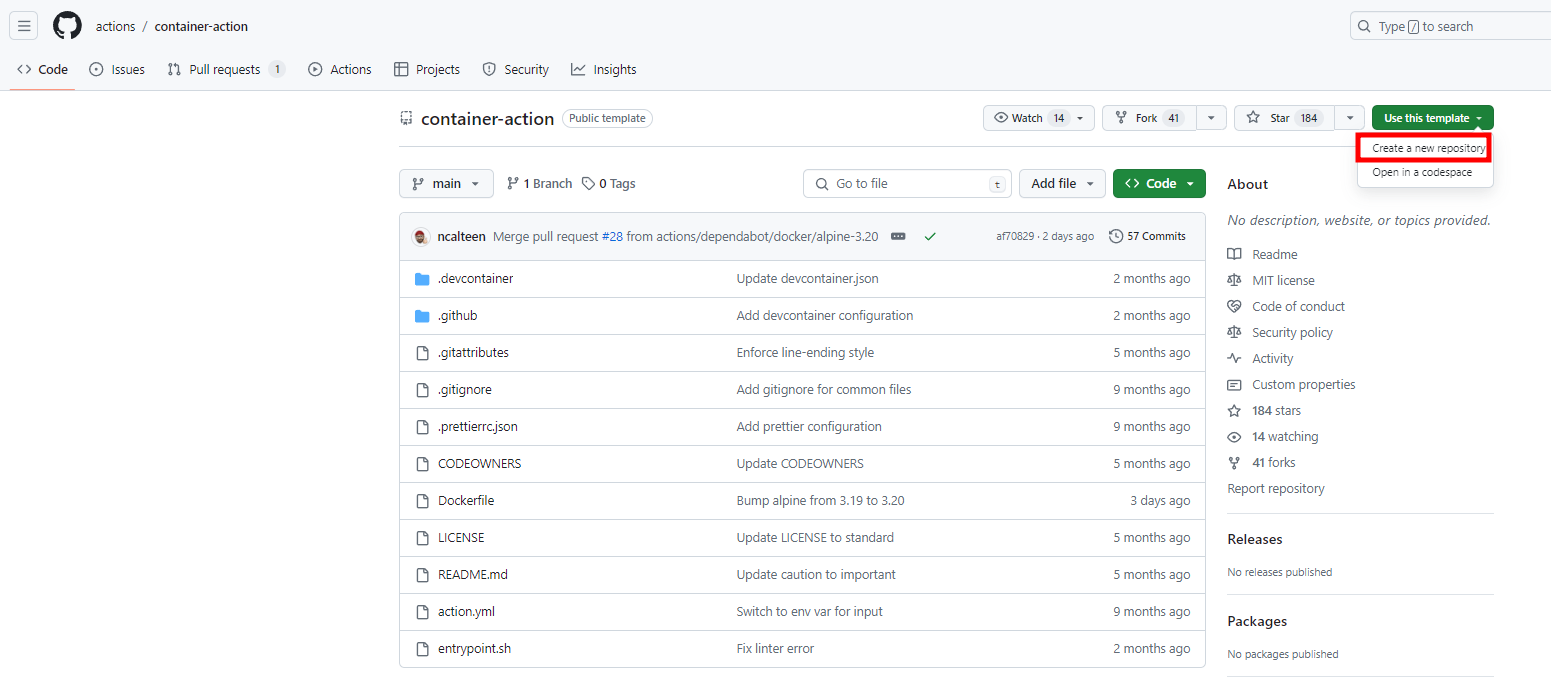This screenshot has width=1551, height=678.
Task: Open the Issues tab
Action: coord(117,70)
